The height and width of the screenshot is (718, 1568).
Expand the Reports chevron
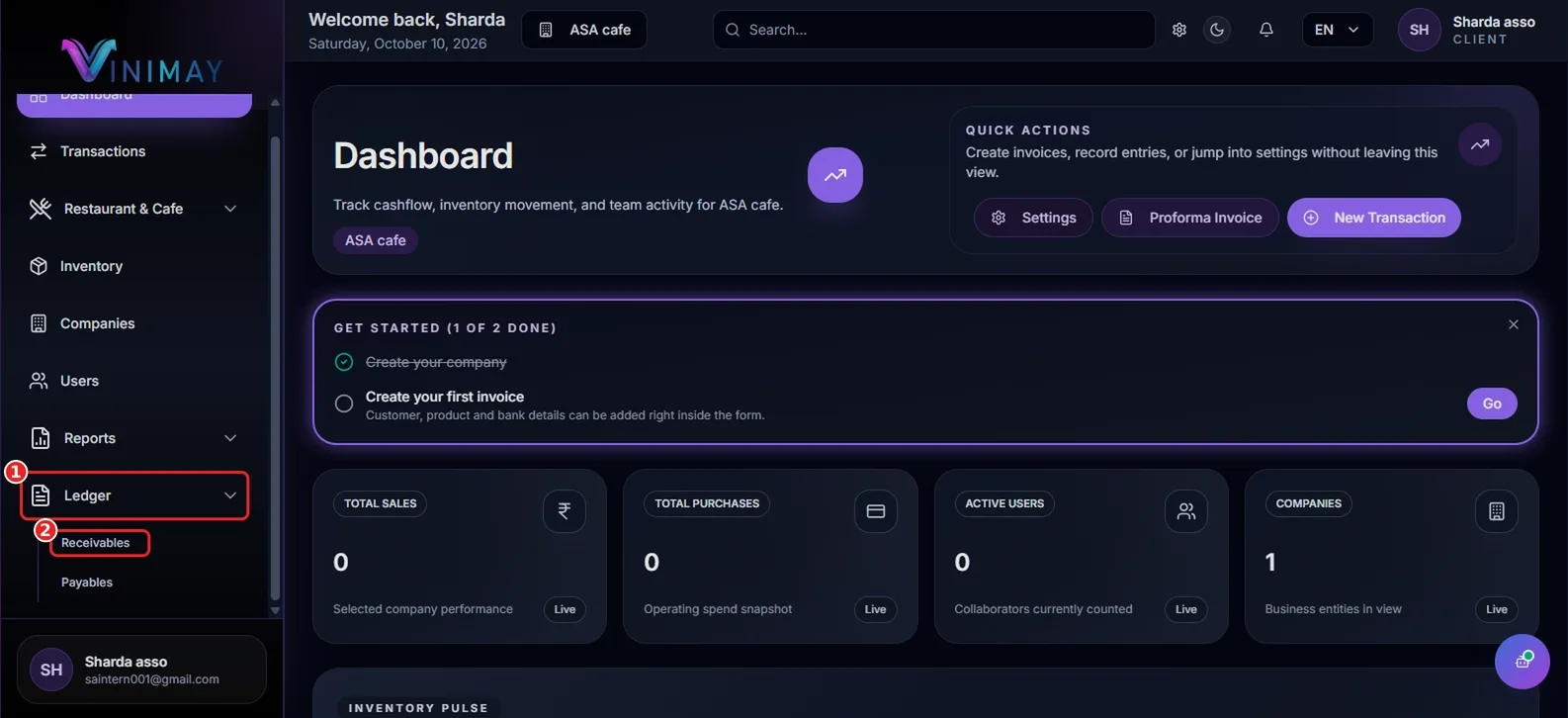(x=230, y=438)
